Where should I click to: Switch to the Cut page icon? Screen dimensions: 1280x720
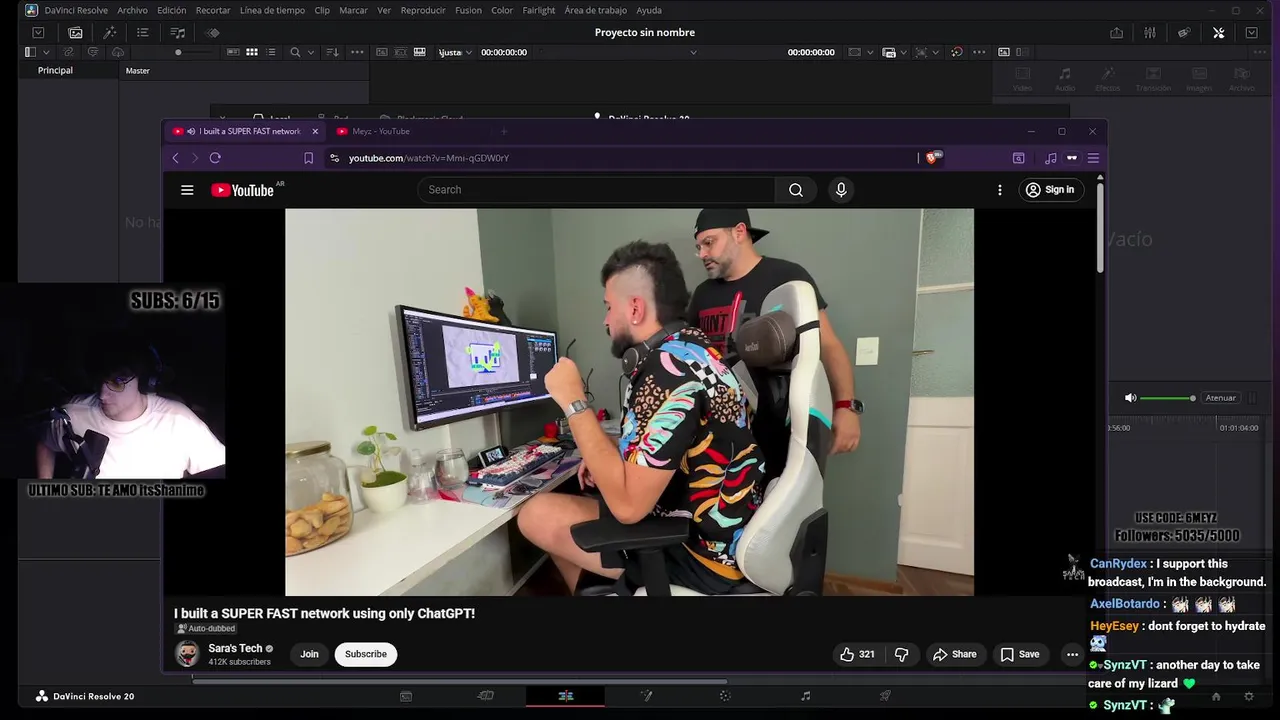click(486, 696)
